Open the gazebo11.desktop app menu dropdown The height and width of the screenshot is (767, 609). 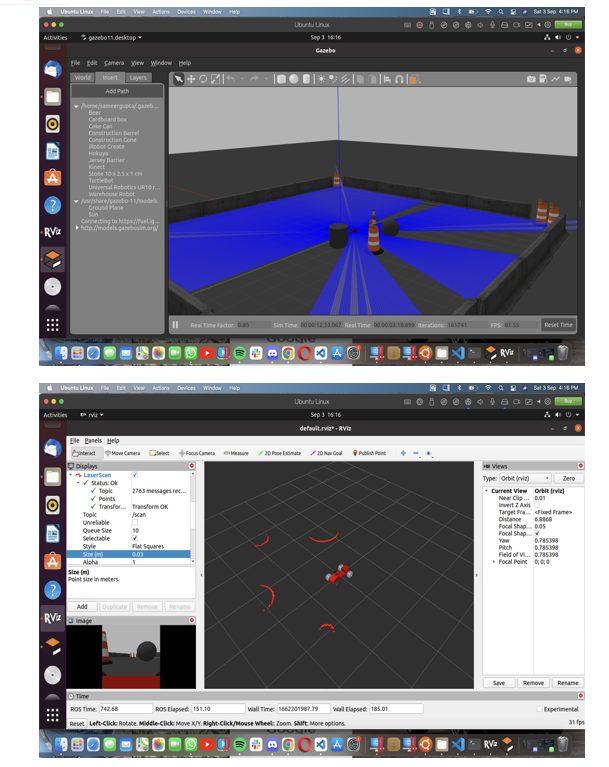click(112, 38)
